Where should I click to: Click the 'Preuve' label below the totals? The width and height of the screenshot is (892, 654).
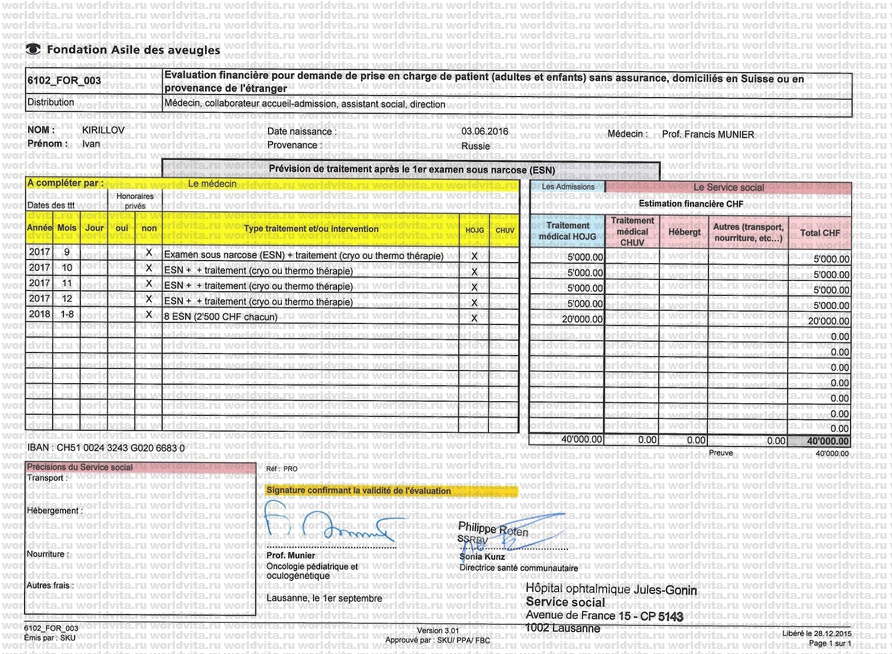(721, 453)
